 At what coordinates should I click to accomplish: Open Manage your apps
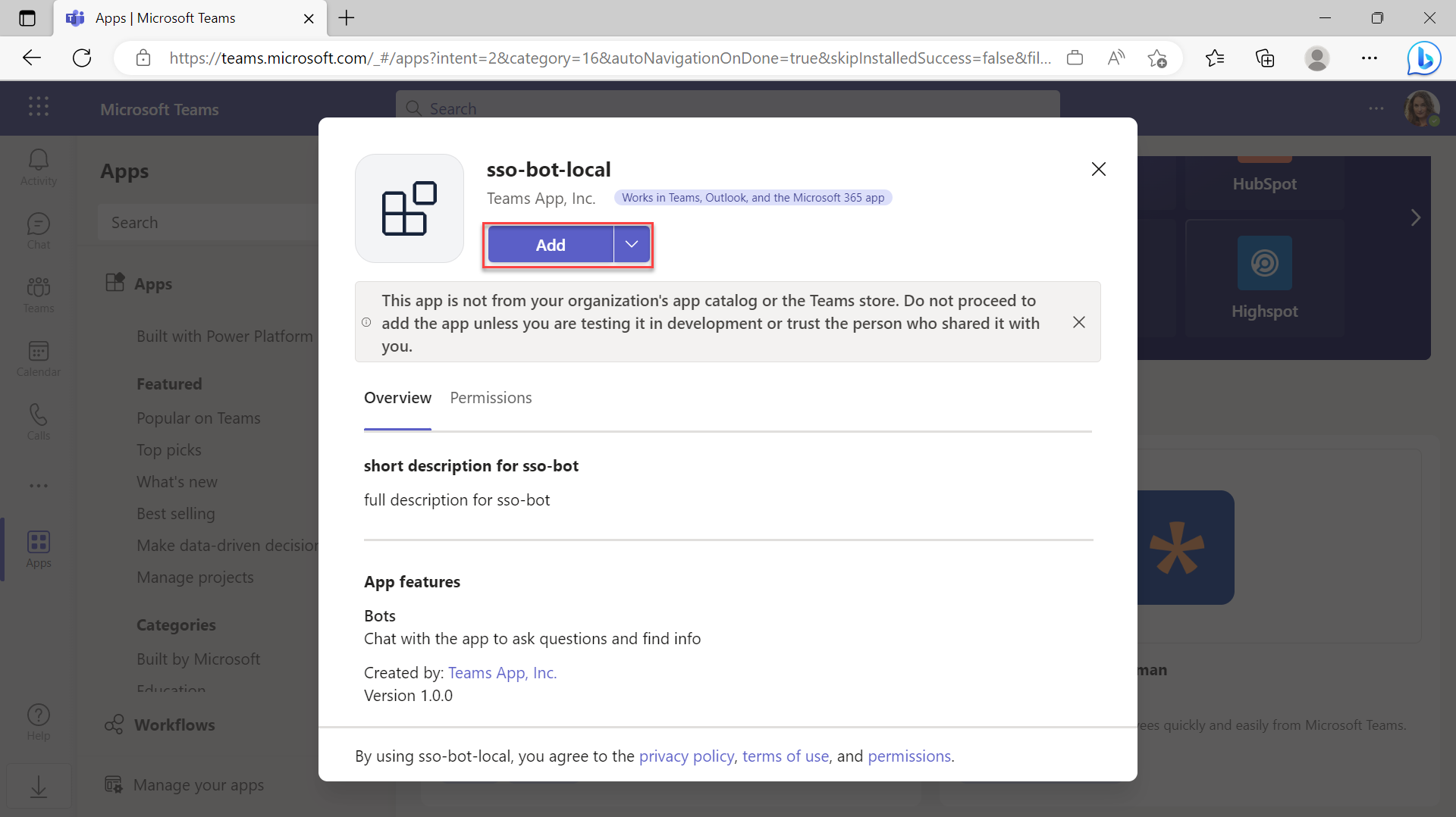point(184,785)
